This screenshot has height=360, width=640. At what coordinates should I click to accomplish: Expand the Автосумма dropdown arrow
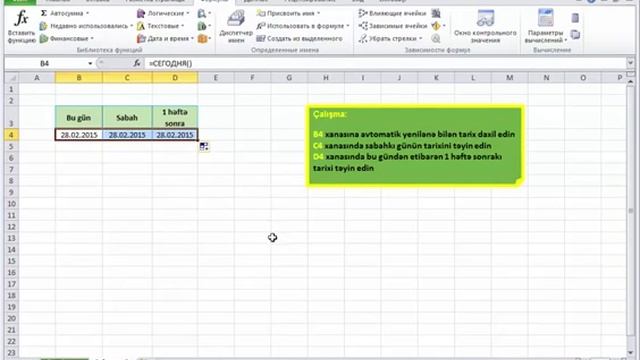(87, 13)
